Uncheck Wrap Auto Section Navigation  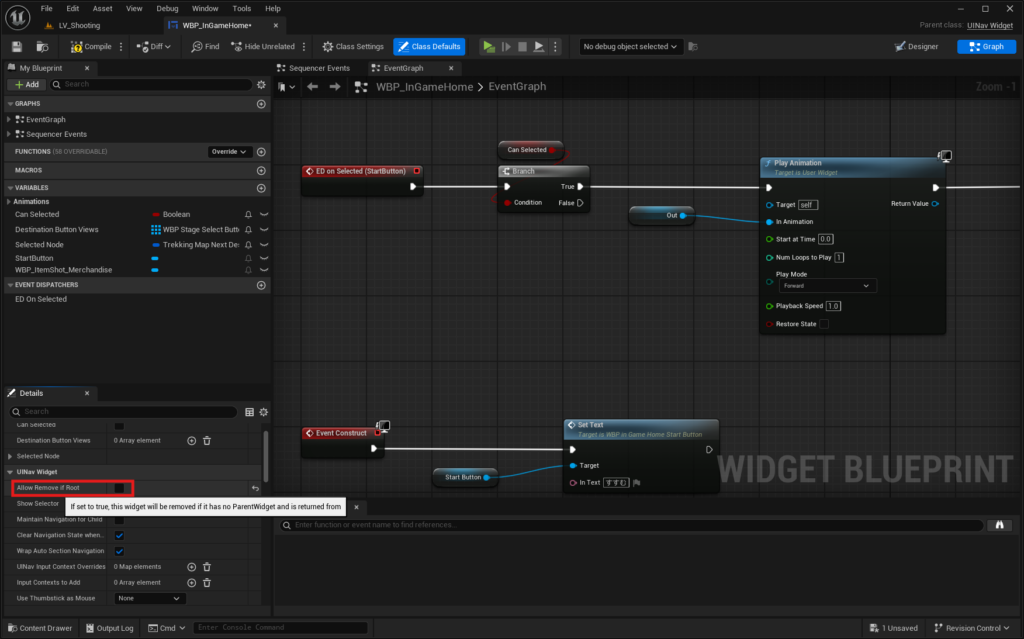click(119, 551)
